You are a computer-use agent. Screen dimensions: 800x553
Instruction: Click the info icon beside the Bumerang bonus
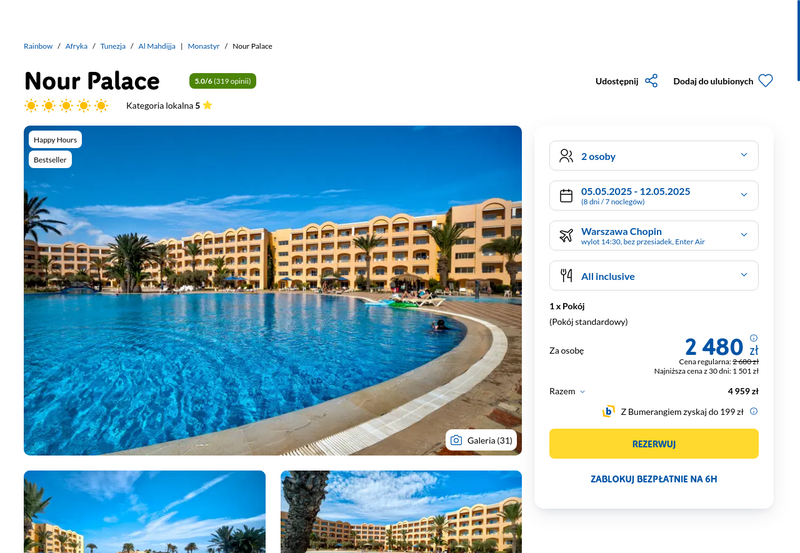click(754, 411)
